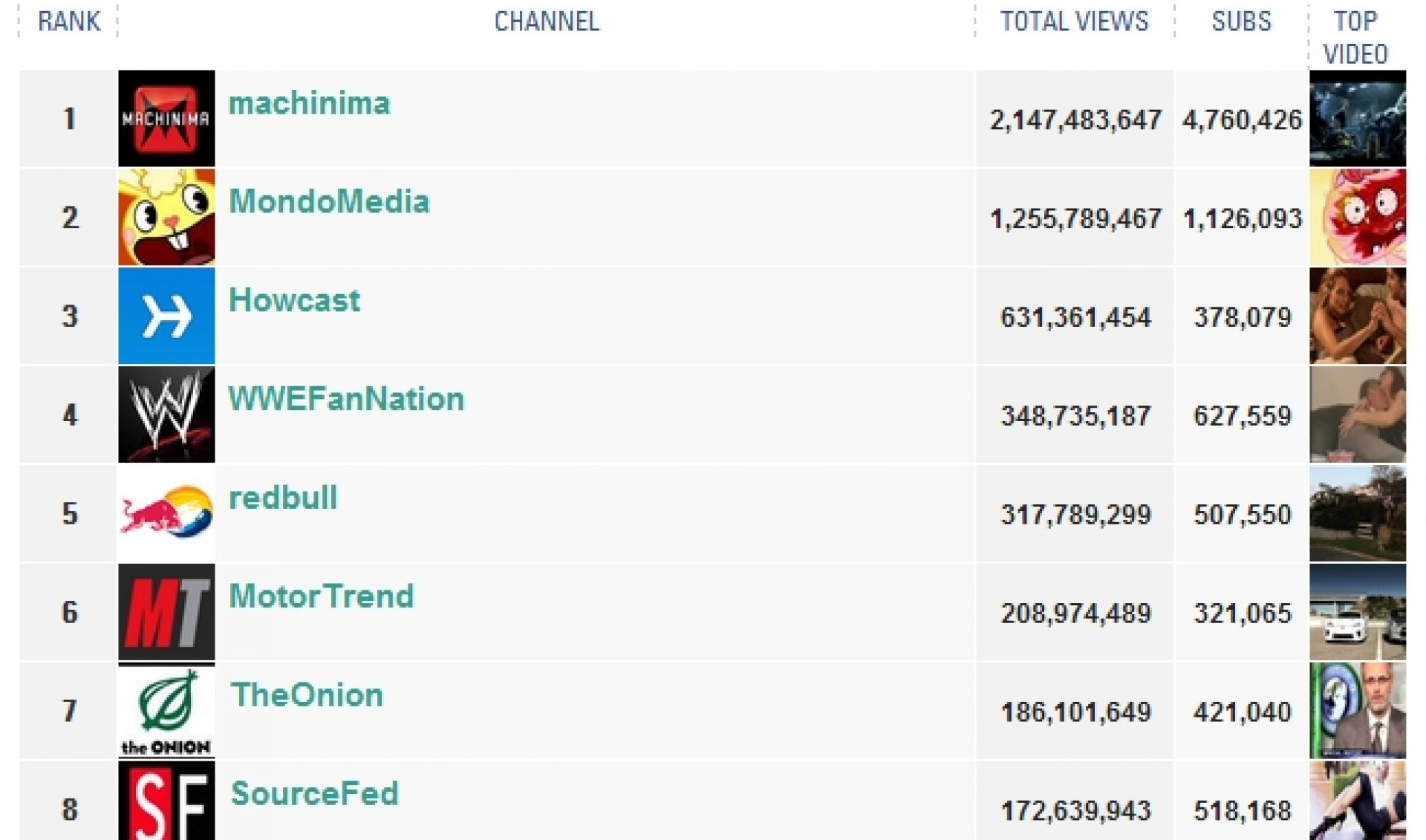The image size is (1426, 840).
Task: Open the SourceFed channel link
Action: [315, 793]
